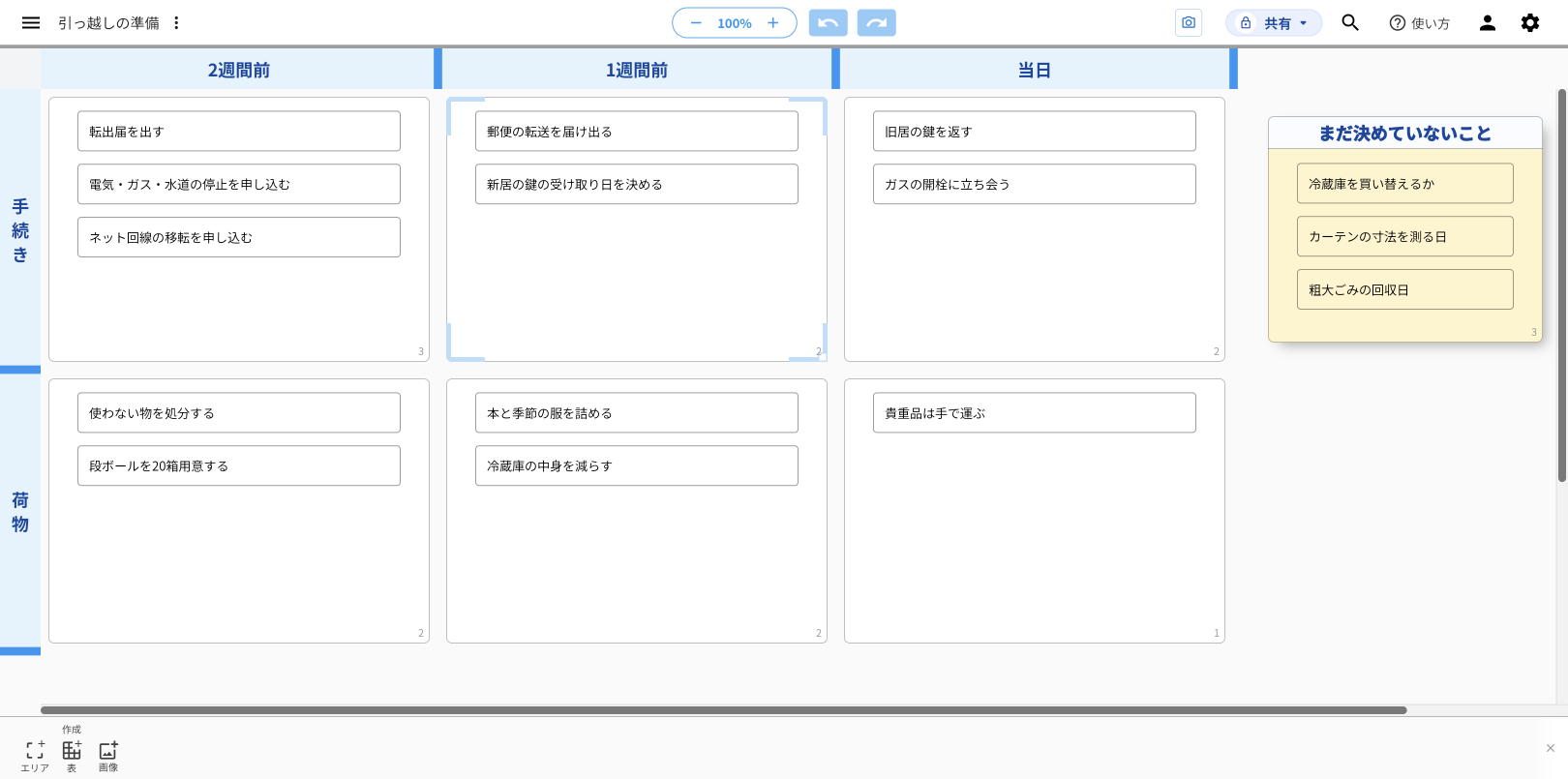This screenshot has height=779, width=1568.
Task: Select the ガスの開栓に立ち会う card
Action: coord(1035,184)
